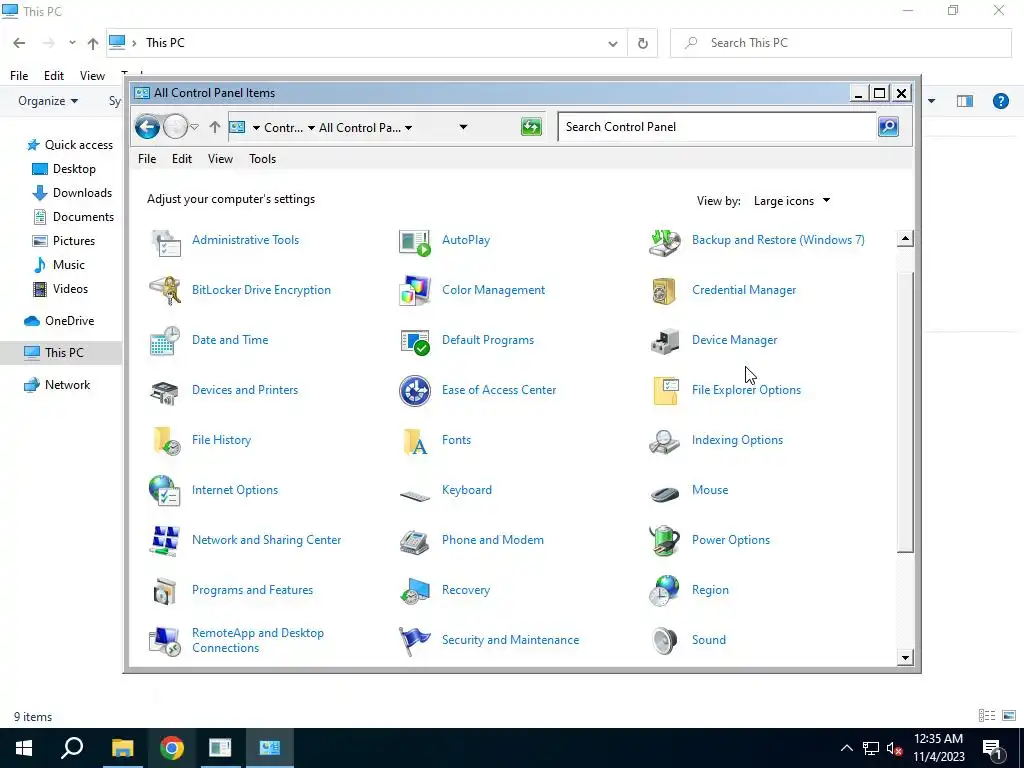The image size is (1024, 768).
Task: Open the Tools menu in Control Panel
Action: pos(263,159)
